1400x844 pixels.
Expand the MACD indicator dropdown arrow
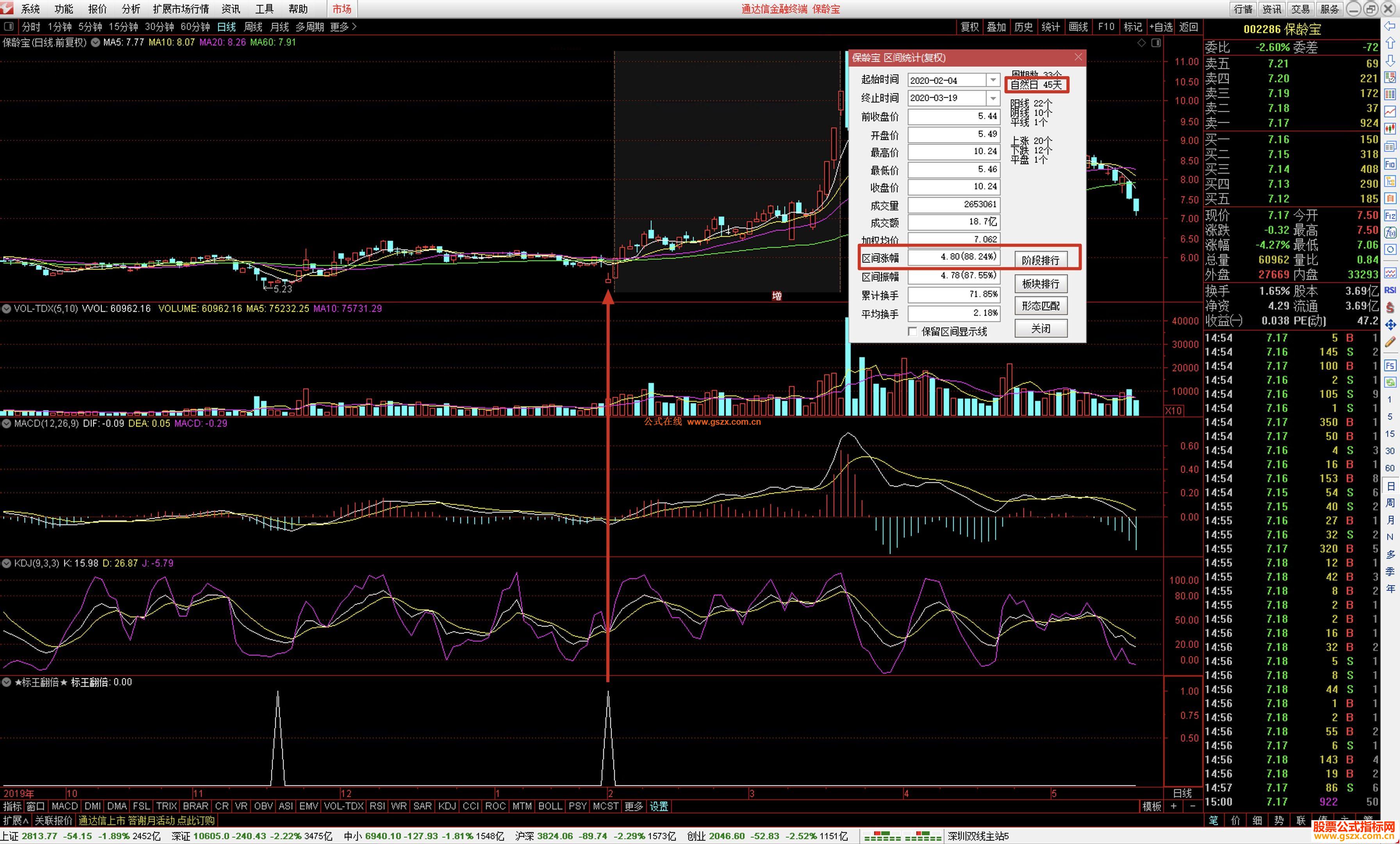coord(6,424)
